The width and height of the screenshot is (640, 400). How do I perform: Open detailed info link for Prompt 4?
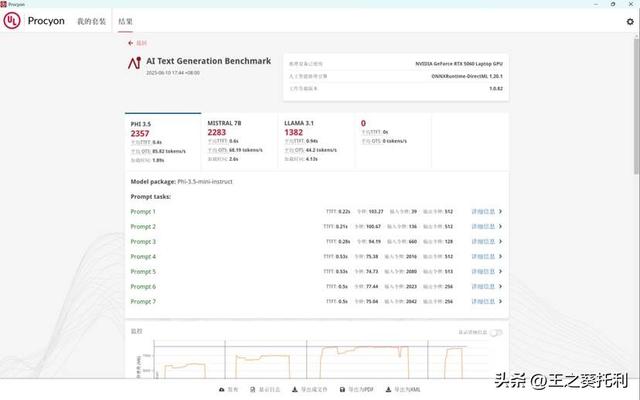[483, 256]
